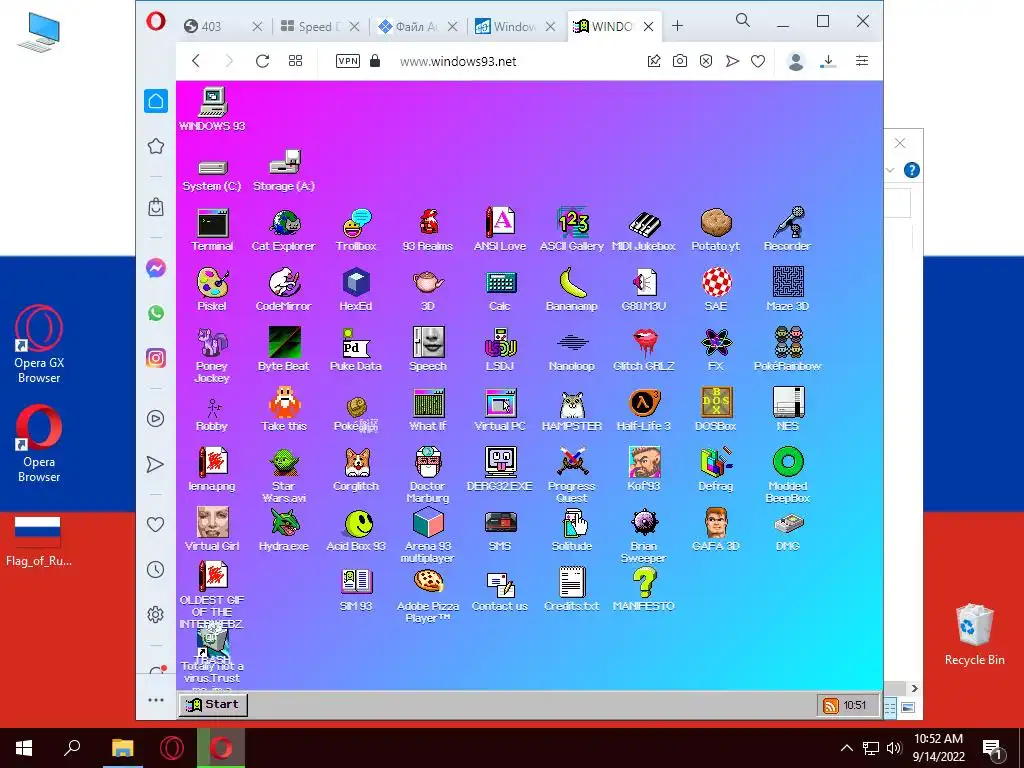Launch Star Wars.avi Yoda icon
Viewport: 1024px width, 768px height.
[284, 464]
